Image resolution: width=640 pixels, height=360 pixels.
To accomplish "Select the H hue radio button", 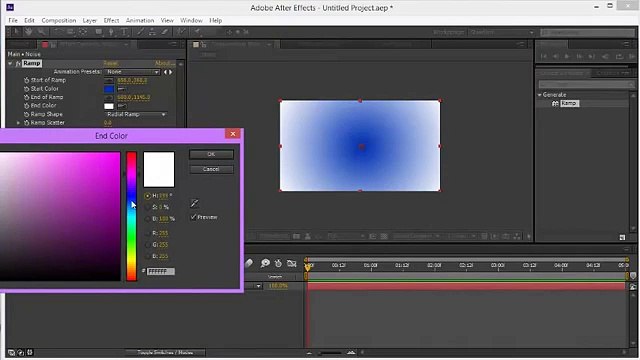I will tap(148, 196).
